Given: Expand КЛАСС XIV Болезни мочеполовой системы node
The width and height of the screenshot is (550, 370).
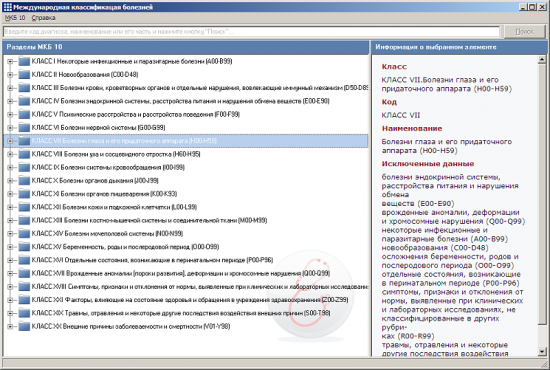Looking at the screenshot, I should pyautogui.click(x=10, y=234).
